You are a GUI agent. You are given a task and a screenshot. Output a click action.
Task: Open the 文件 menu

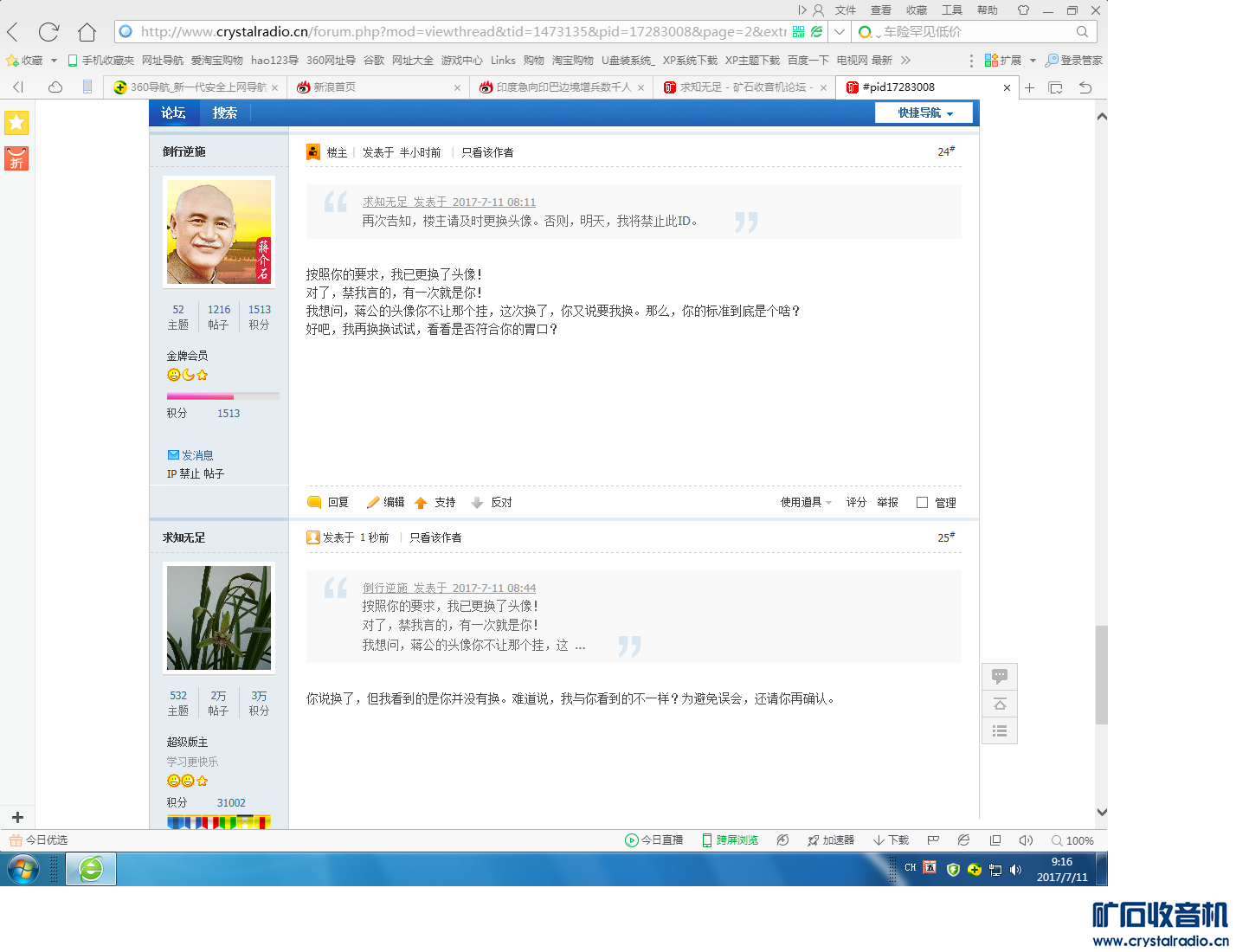846,10
